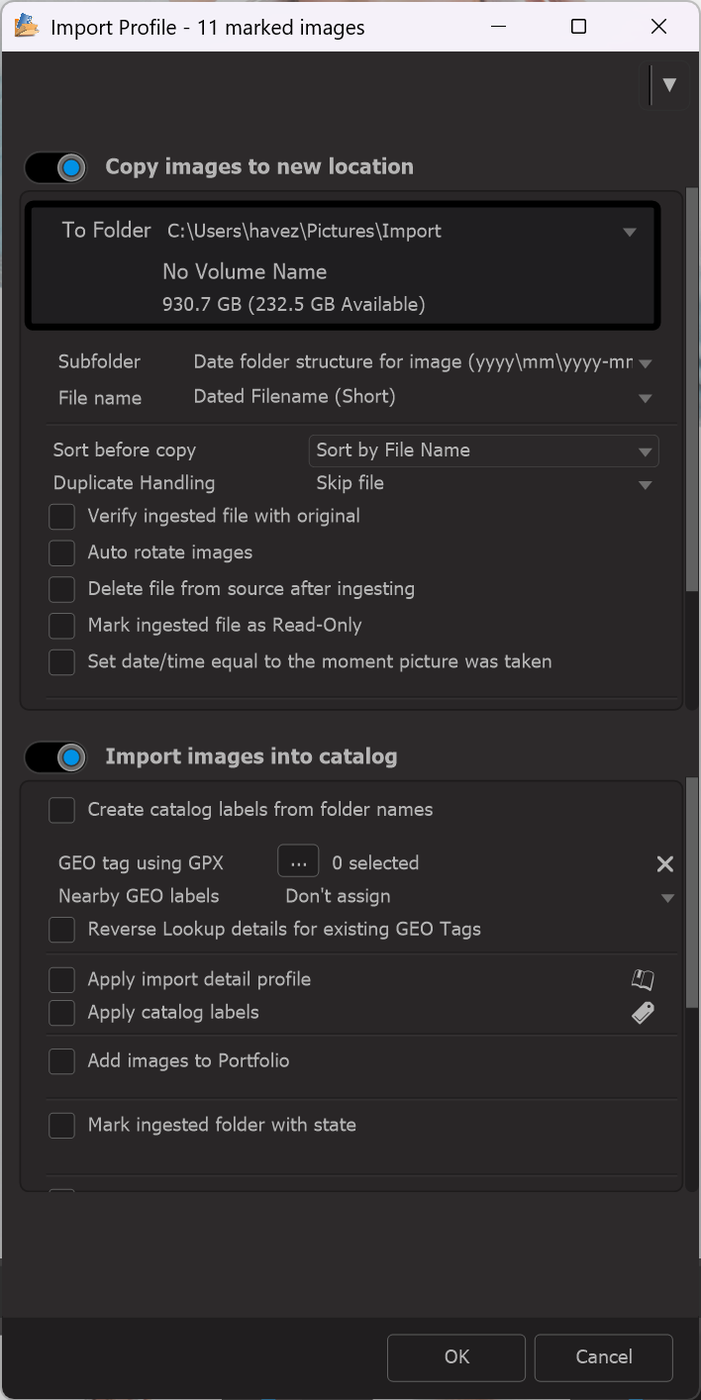Close the Import Profile window
701x1400 pixels.
click(x=659, y=27)
